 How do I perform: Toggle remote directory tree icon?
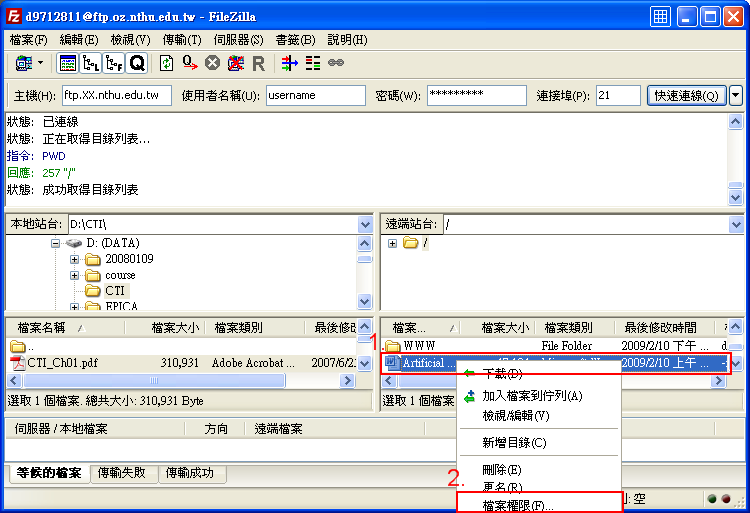coord(114,63)
